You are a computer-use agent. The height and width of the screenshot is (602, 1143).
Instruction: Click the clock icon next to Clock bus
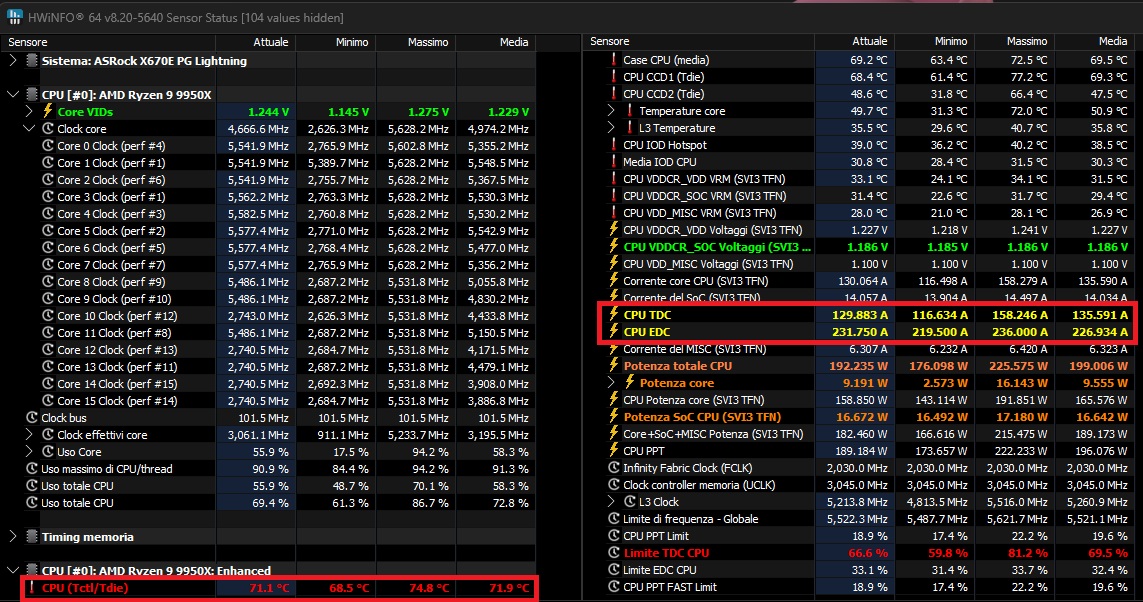[31, 418]
